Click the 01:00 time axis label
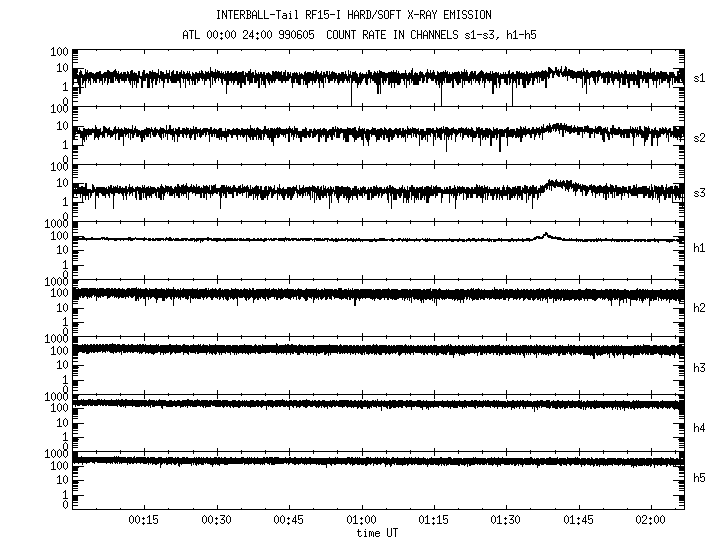The height and width of the screenshot is (550, 720). point(361,520)
